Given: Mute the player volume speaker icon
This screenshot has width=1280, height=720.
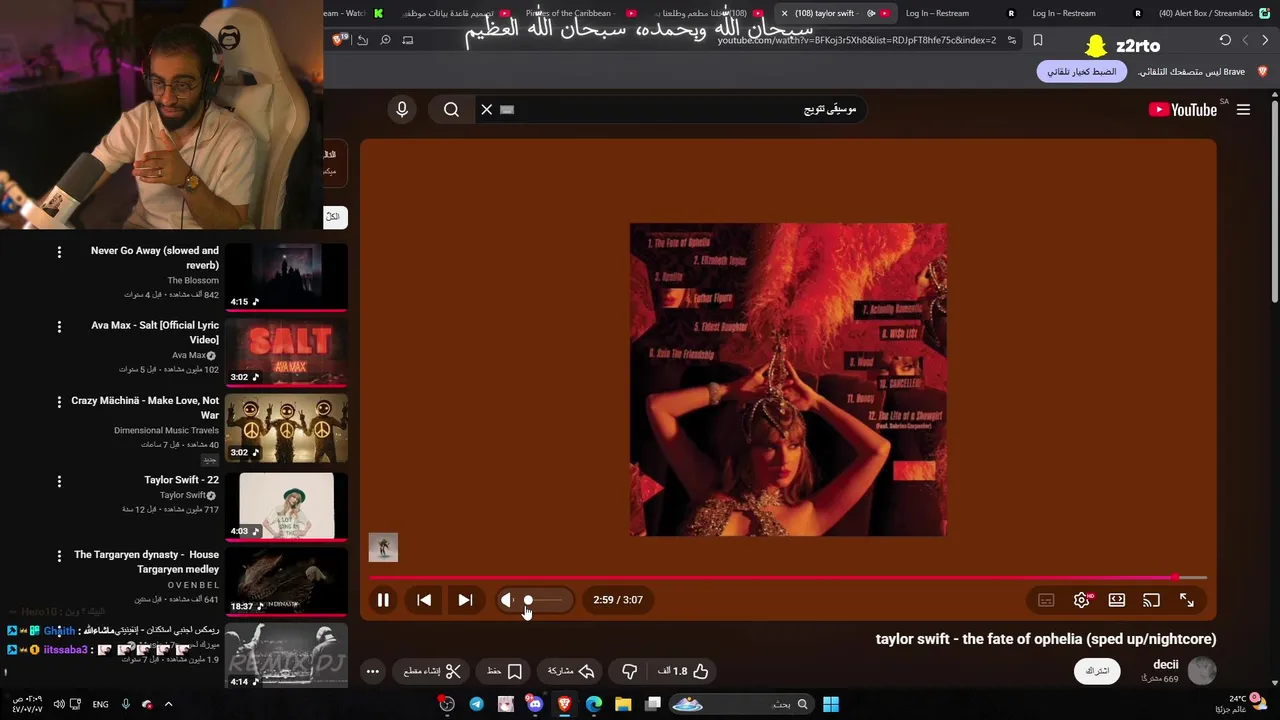Looking at the screenshot, I should click(507, 600).
